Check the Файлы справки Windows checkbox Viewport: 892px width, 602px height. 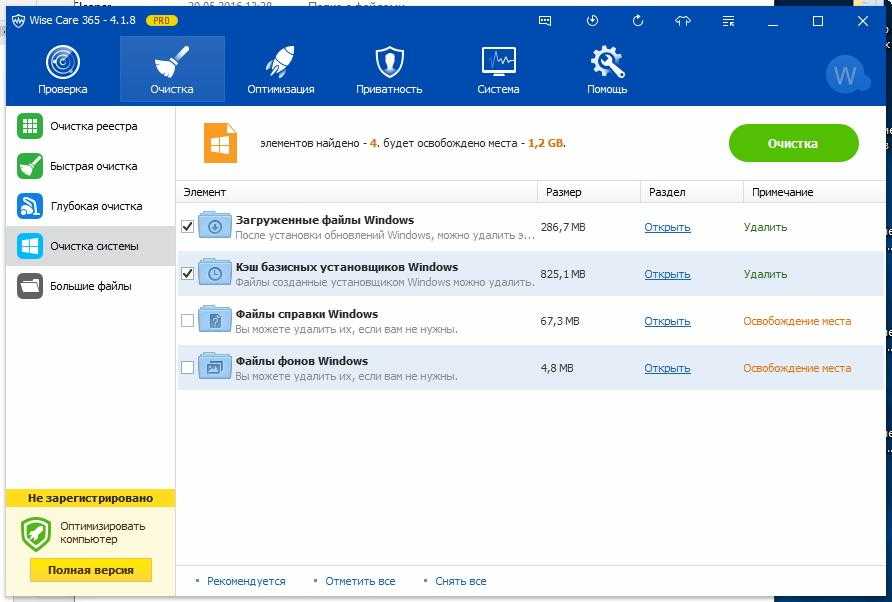[187, 321]
